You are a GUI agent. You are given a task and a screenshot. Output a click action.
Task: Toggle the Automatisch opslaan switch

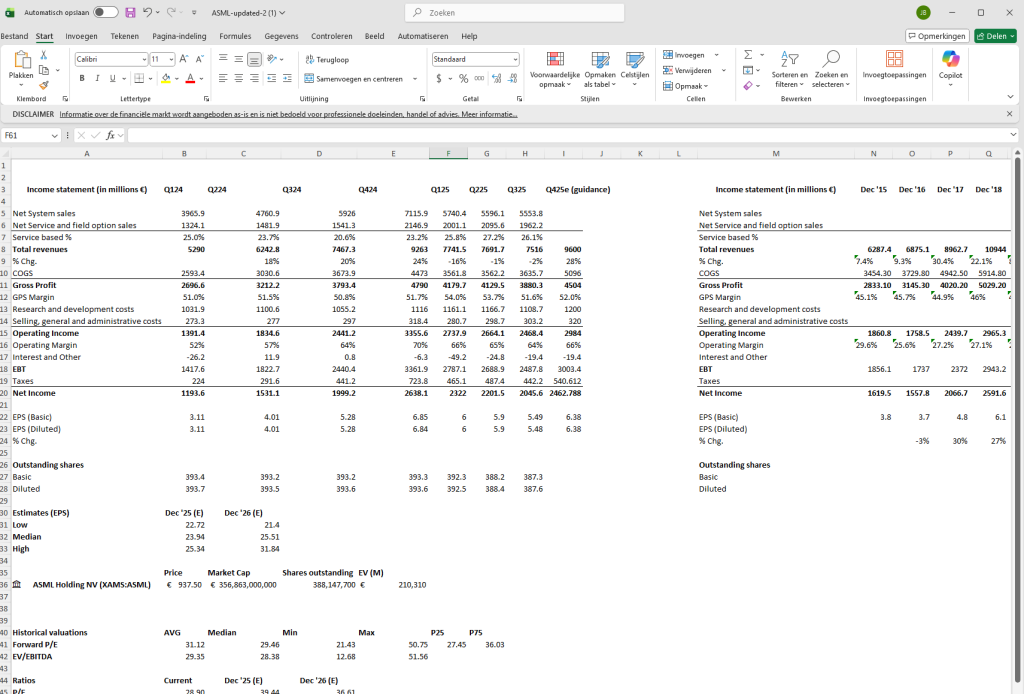pos(105,12)
